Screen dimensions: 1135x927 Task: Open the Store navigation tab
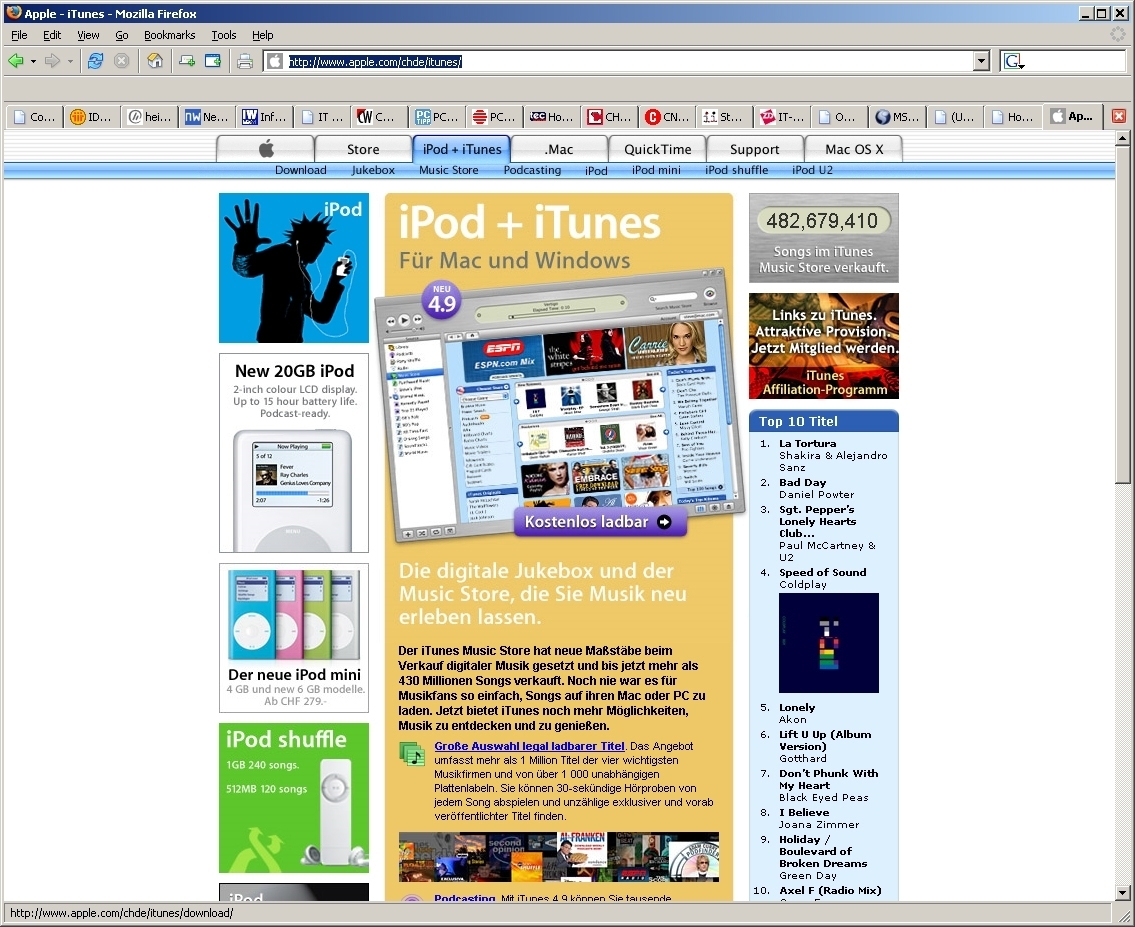[x=363, y=149]
